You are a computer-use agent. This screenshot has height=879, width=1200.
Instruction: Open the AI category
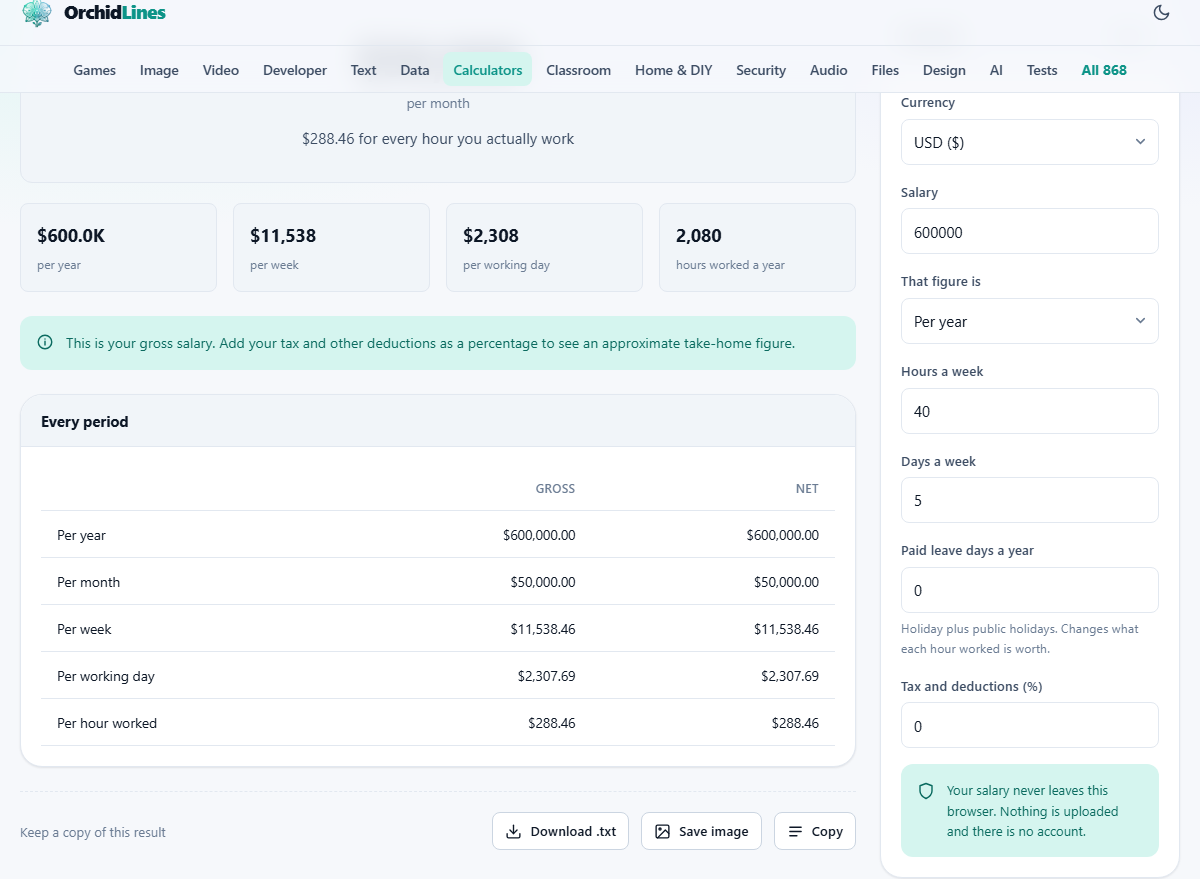pyautogui.click(x=996, y=70)
